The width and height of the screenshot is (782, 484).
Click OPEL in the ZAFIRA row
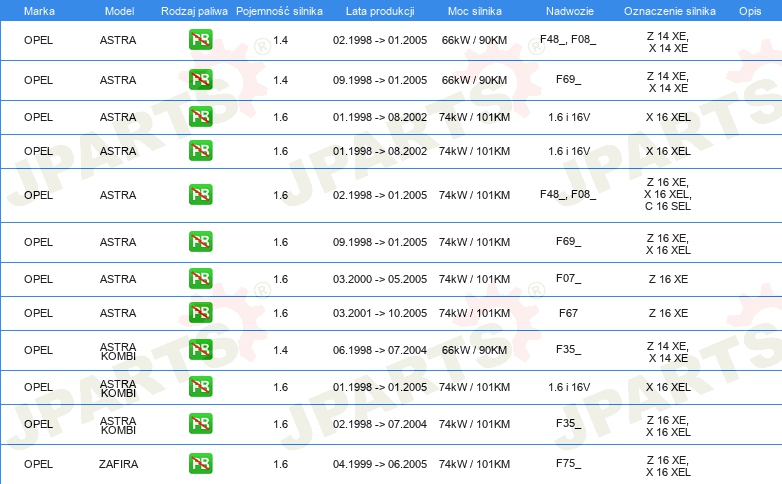click(38, 464)
